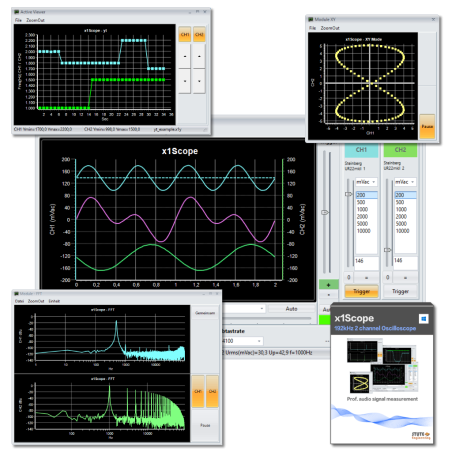Toggle the orange CH1 Trigger button
452x452 pixels.
(x=361, y=291)
